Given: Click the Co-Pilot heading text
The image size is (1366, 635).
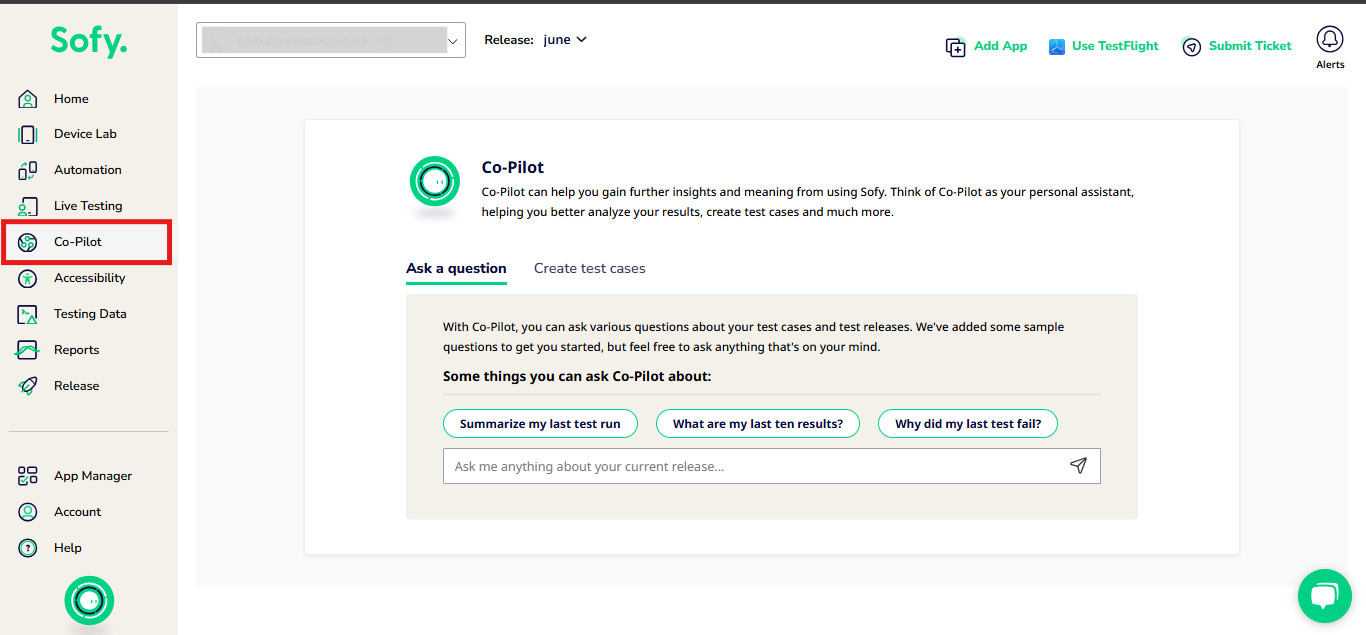Looking at the screenshot, I should 513,168.
